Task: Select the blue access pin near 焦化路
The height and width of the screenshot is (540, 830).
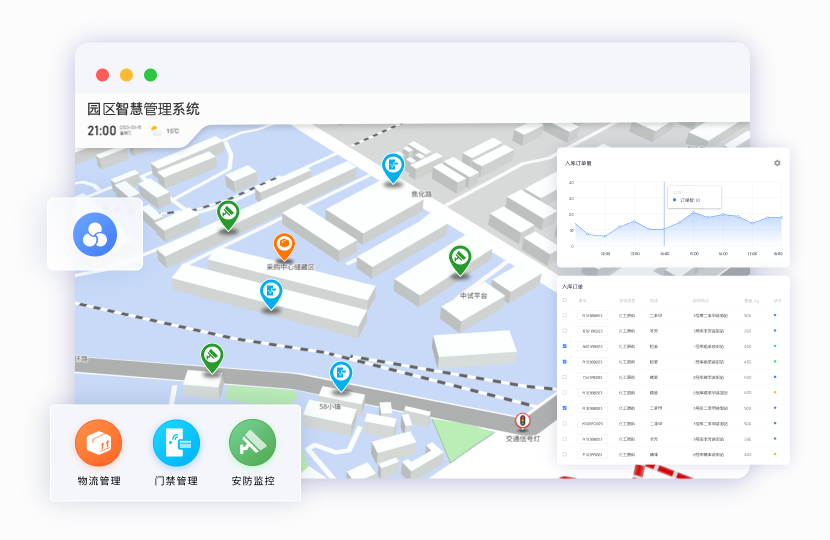Action: click(x=394, y=166)
